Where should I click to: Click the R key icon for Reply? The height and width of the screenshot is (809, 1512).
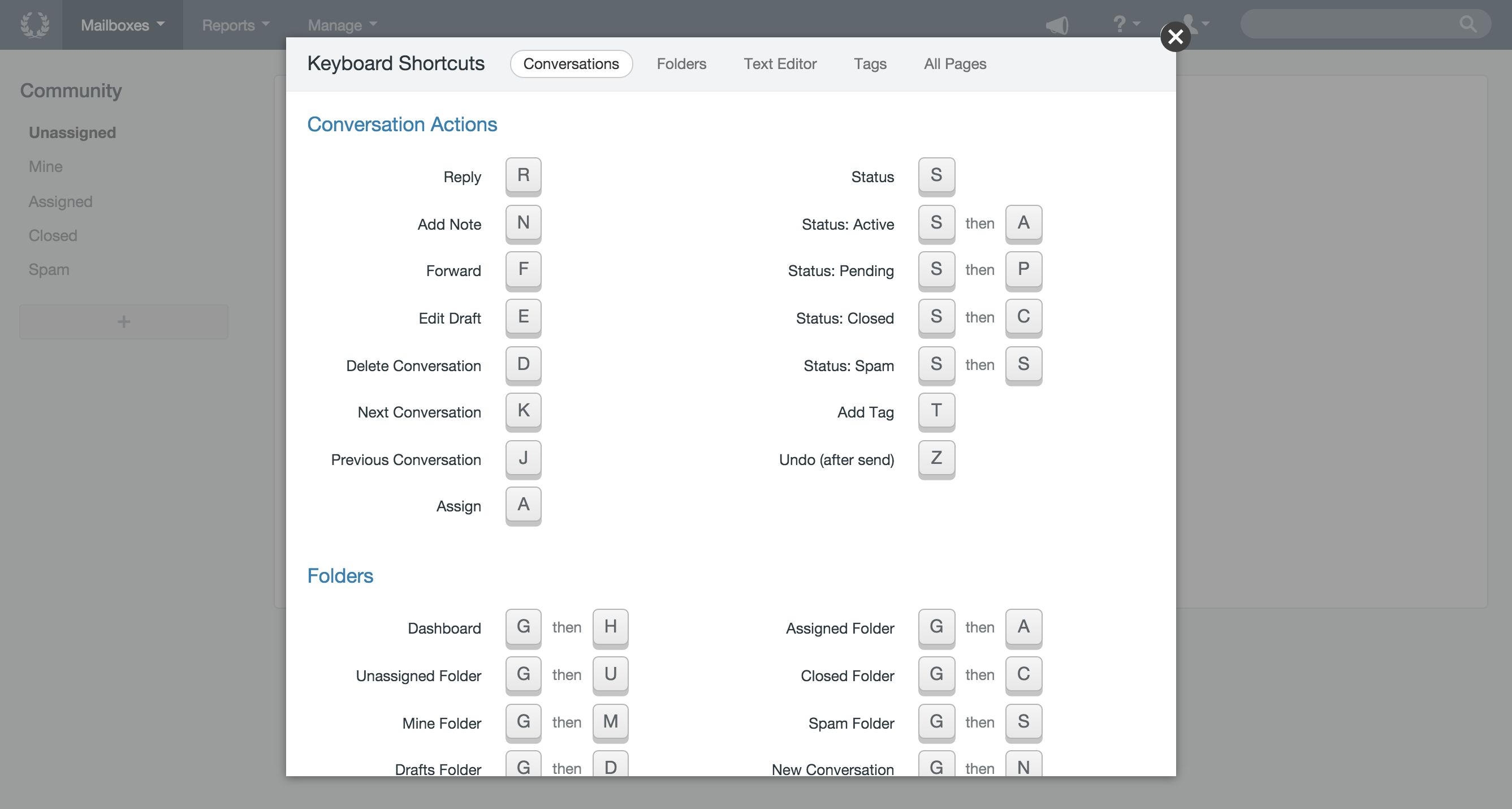click(x=523, y=175)
